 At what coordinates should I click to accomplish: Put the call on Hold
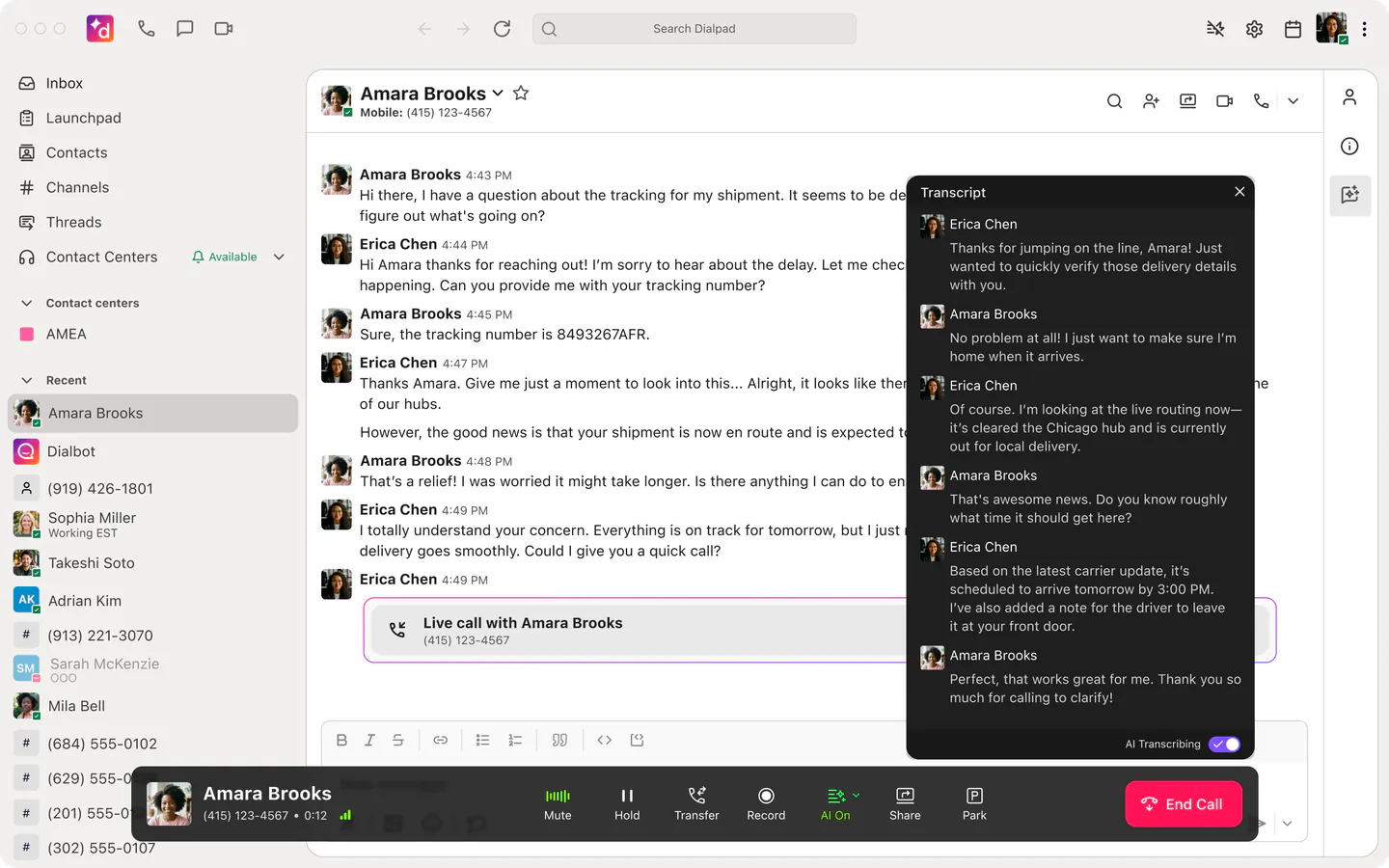[x=627, y=803]
